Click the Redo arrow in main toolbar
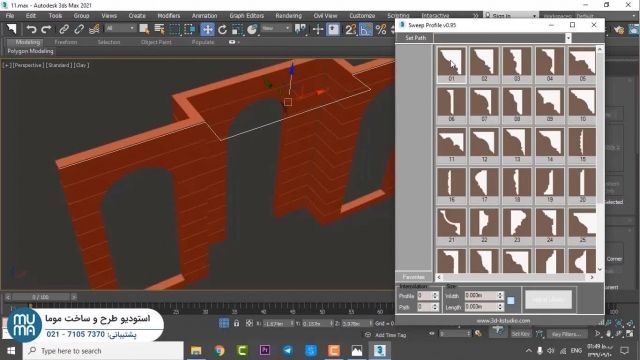 [x=47, y=29]
